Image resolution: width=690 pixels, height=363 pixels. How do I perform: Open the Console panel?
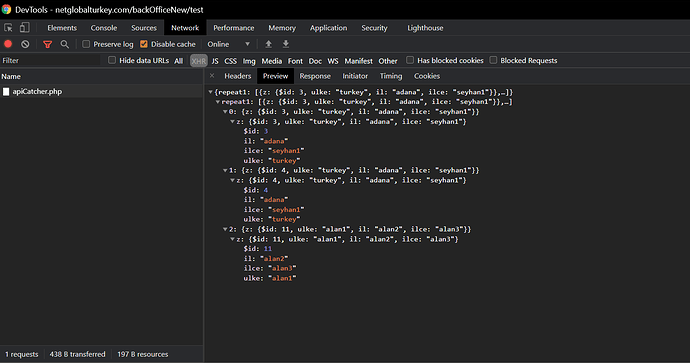tap(104, 28)
